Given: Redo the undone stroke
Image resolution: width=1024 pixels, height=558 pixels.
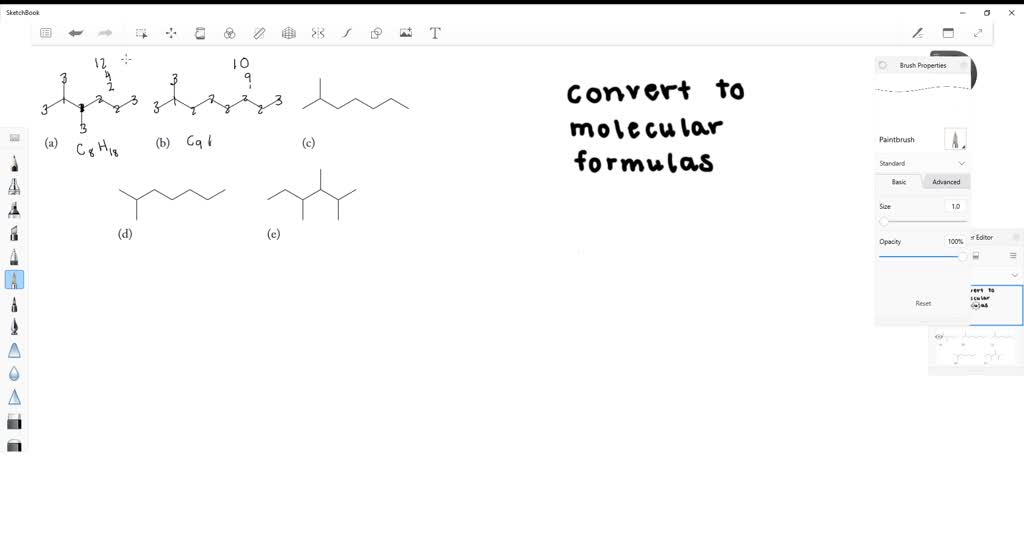Looking at the screenshot, I should pyautogui.click(x=105, y=33).
